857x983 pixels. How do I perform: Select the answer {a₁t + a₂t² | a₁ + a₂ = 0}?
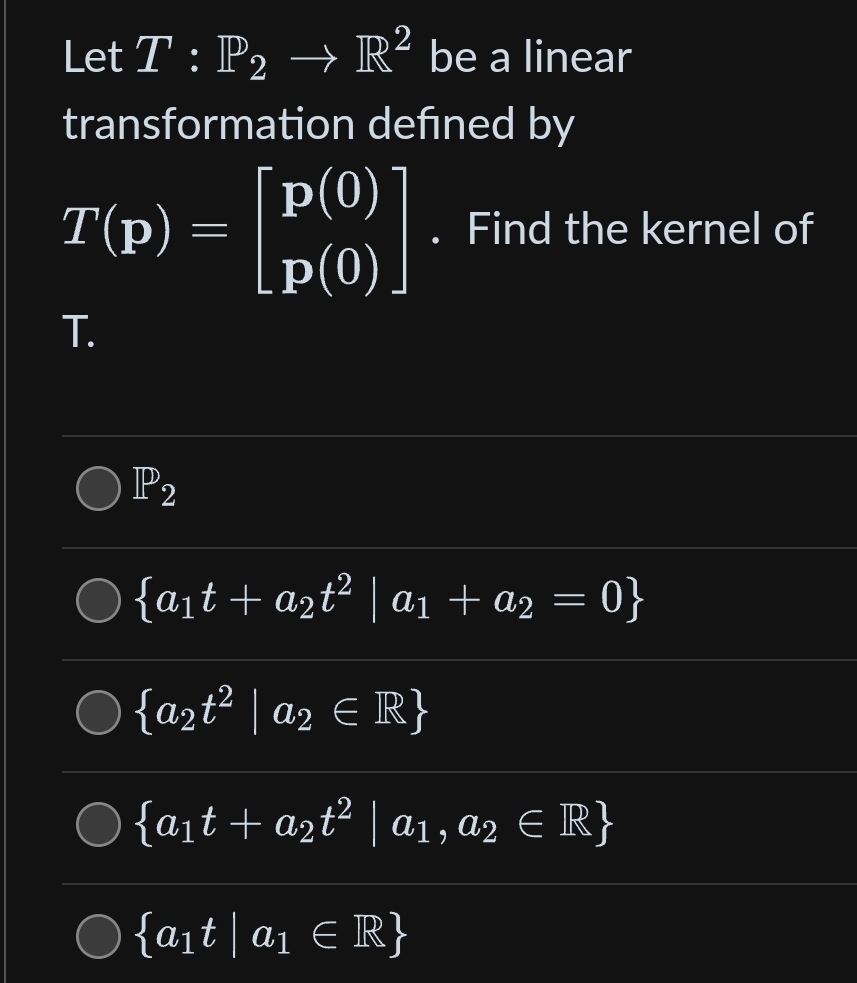coord(96,600)
